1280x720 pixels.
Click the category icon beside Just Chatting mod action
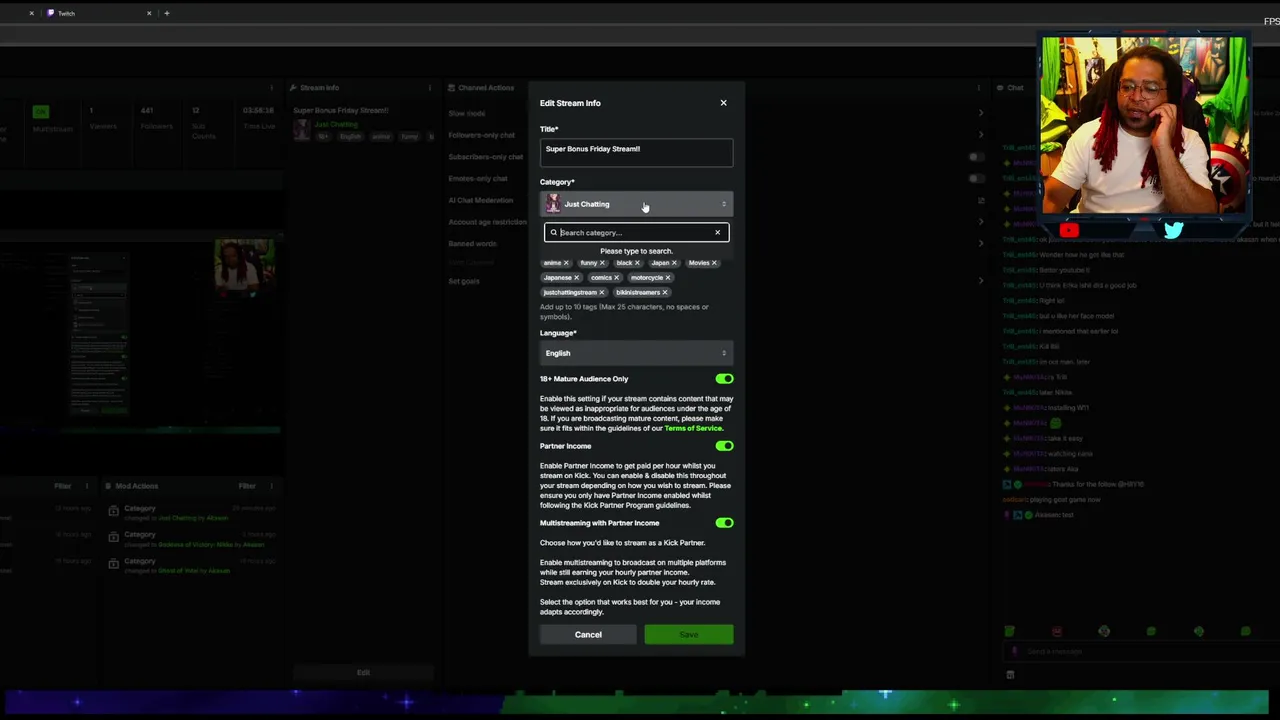pos(114,511)
